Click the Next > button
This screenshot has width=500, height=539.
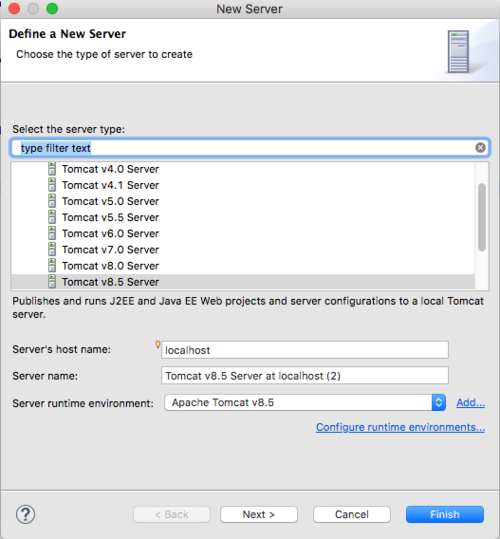pos(259,514)
